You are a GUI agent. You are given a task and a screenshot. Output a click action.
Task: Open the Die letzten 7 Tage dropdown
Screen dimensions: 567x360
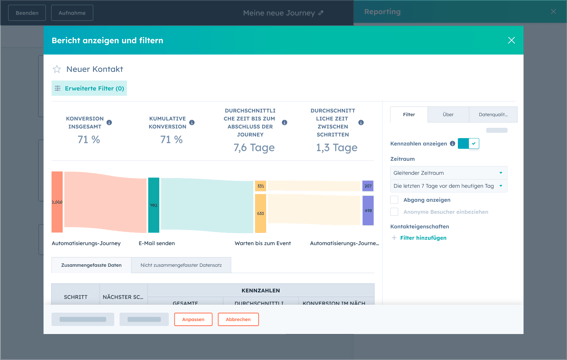click(448, 186)
